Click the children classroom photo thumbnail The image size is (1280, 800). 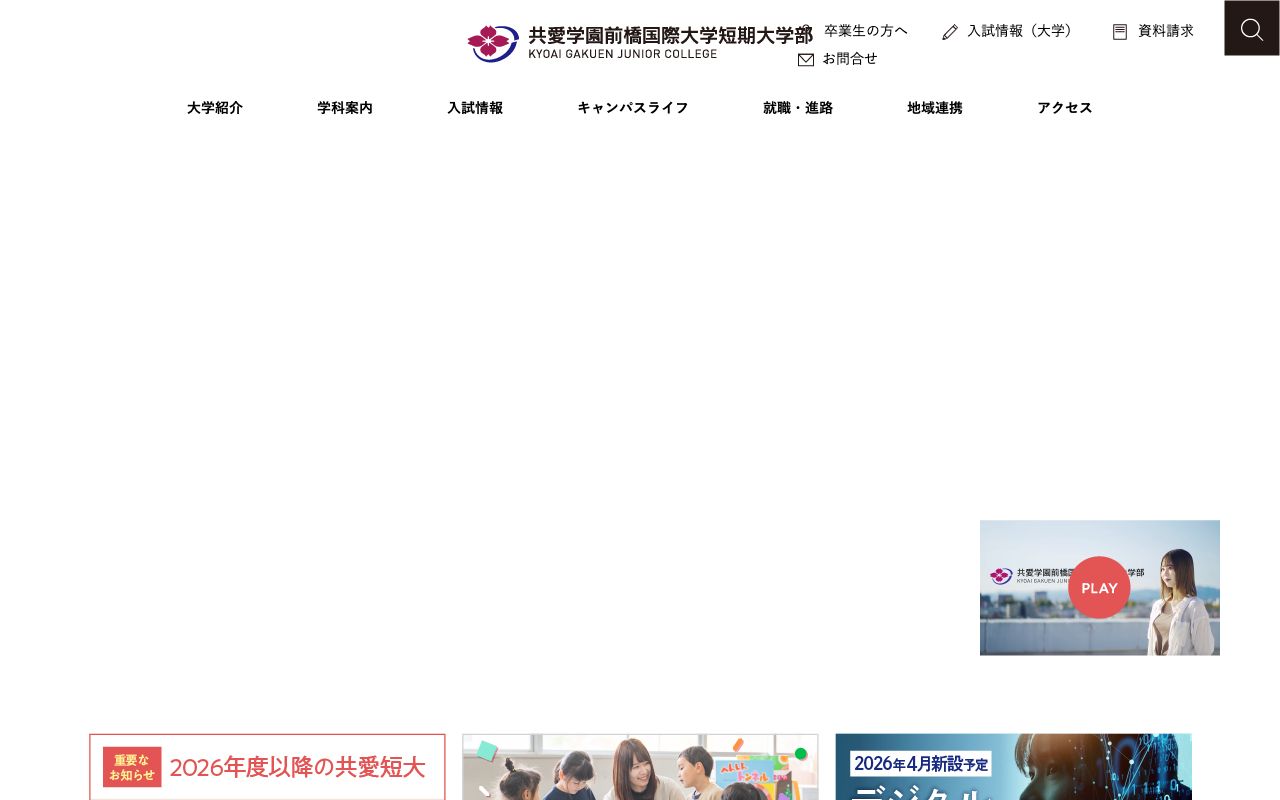[640, 767]
